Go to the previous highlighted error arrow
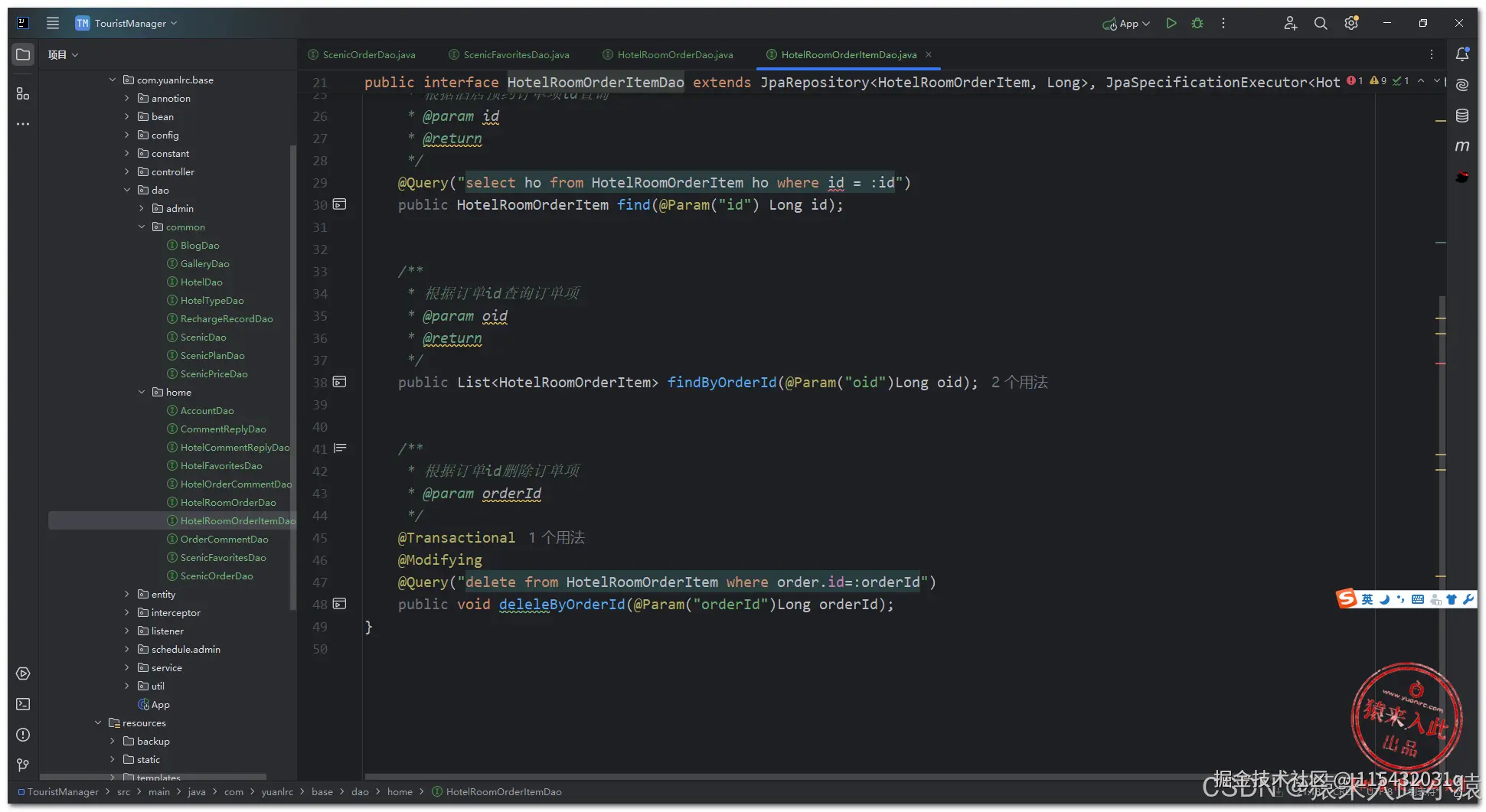 coord(1421,80)
